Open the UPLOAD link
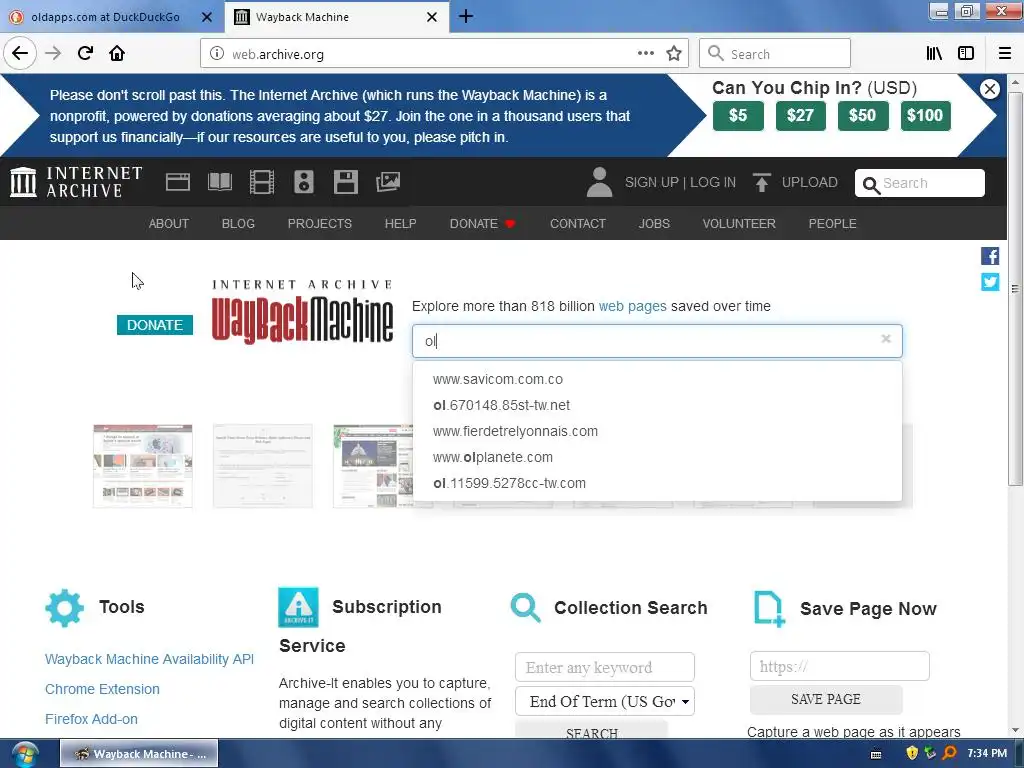The height and width of the screenshot is (768, 1024). click(x=795, y=182)
